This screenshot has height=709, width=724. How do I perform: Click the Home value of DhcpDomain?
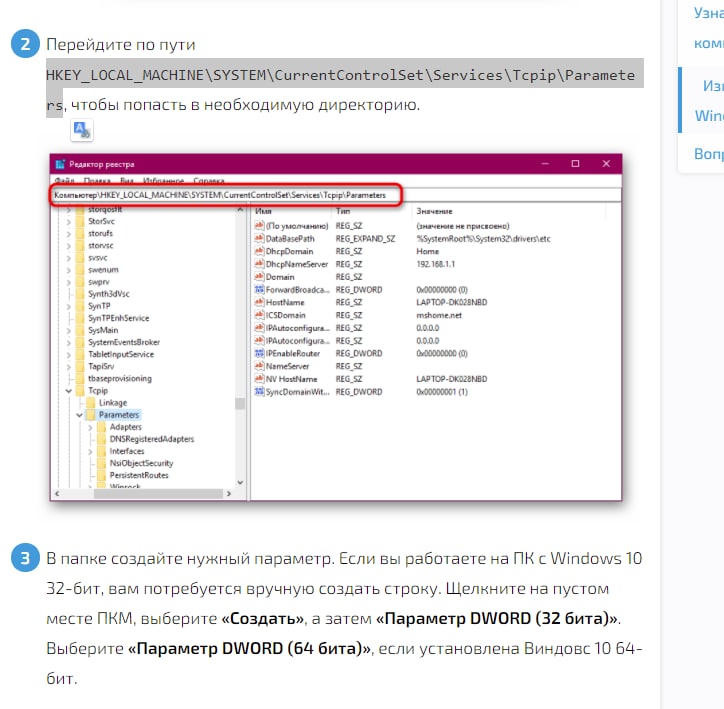click(428, 251)
